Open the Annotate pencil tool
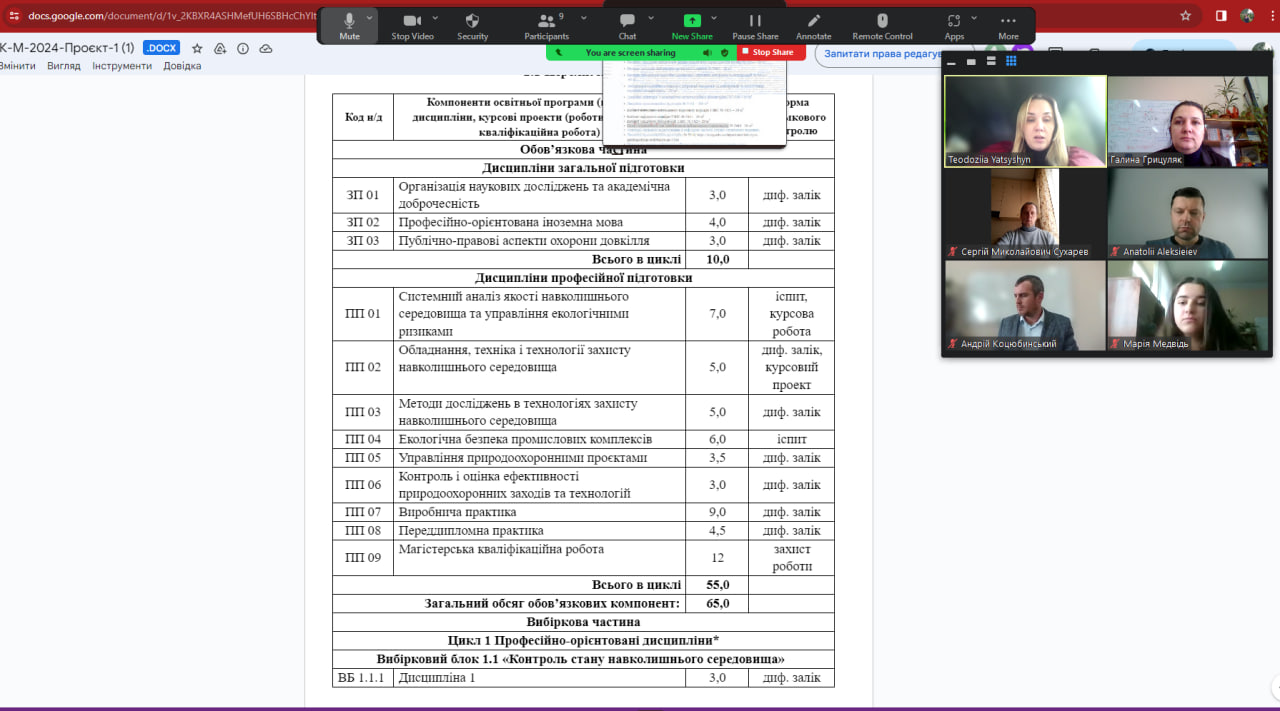The height and width of the screenshot is (711, 1280). (x=814, y=24)
